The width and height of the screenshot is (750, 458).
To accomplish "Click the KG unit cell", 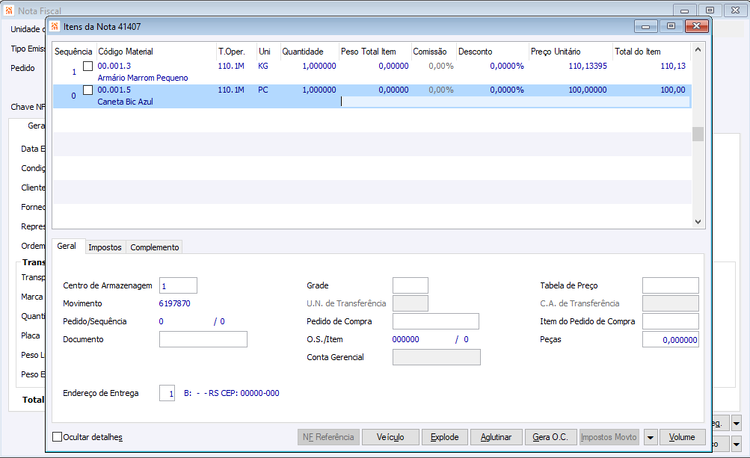I will (263, 66).
